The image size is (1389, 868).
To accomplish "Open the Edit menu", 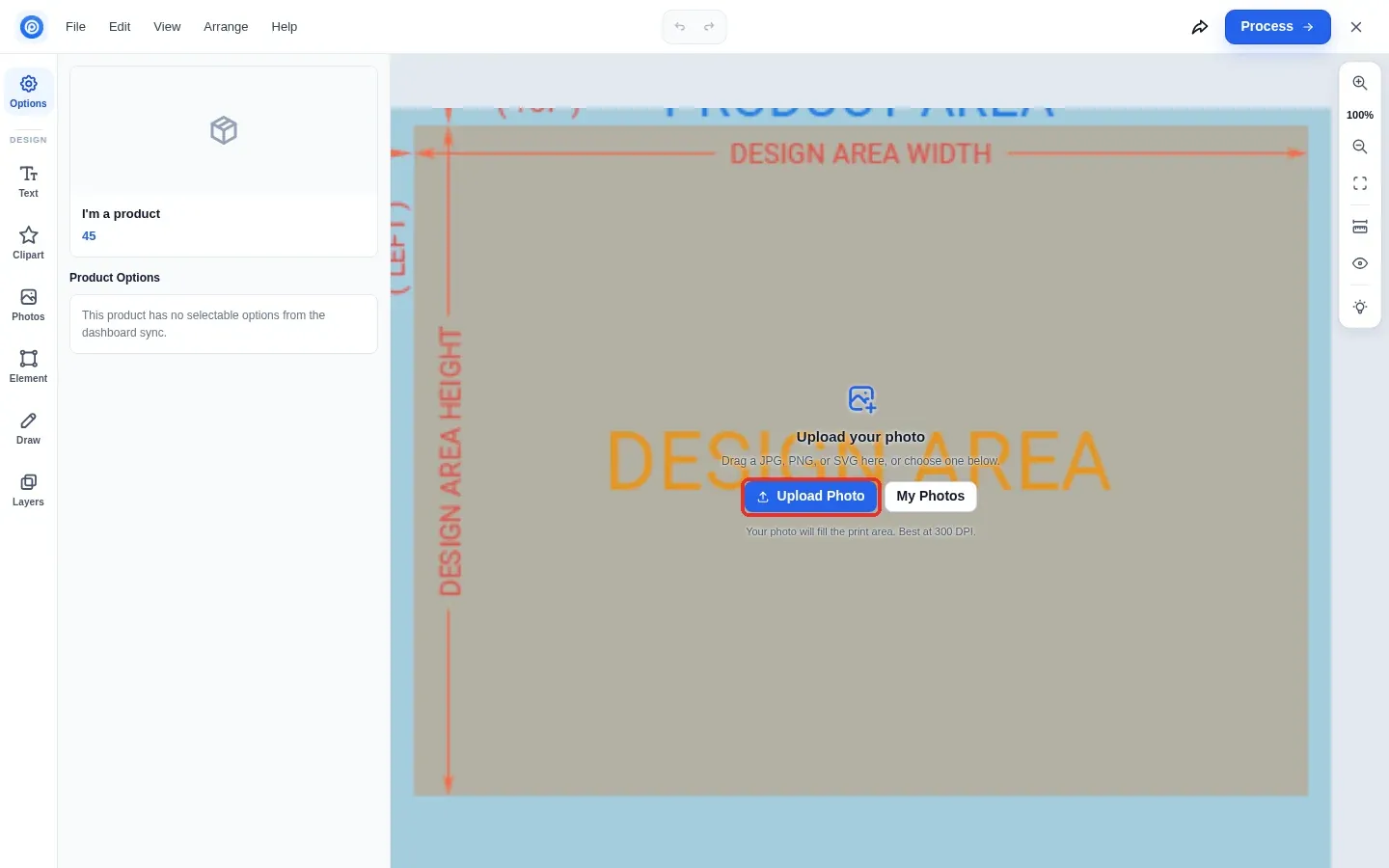I will (x=120, y=27).
